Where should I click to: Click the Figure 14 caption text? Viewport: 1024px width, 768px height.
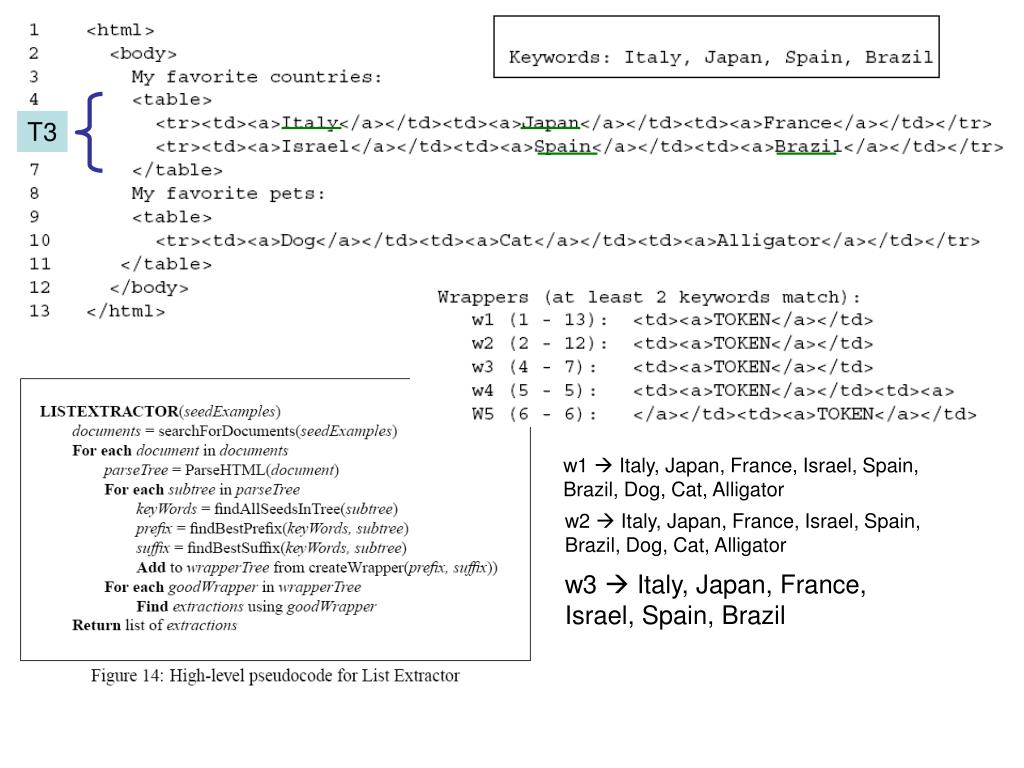click(275, 675)
